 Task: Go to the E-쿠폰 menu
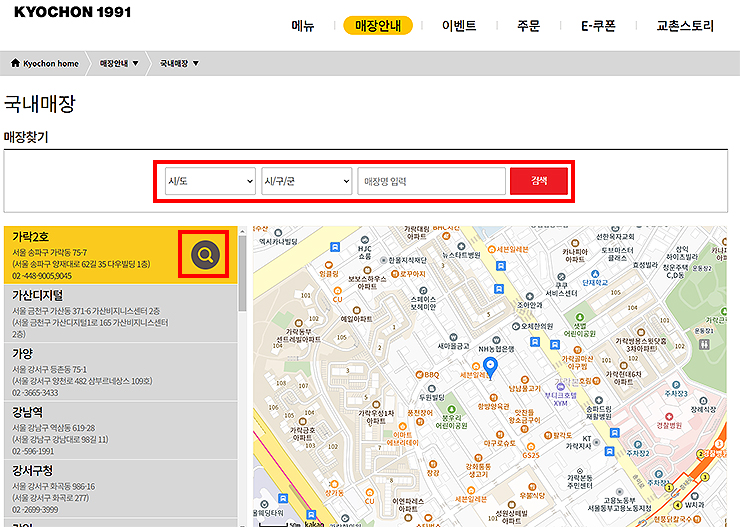tap(598, 25)
